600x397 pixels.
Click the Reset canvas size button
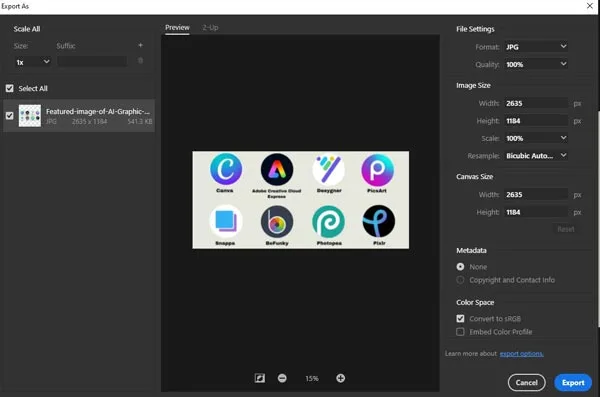click(x=566, y=229)
